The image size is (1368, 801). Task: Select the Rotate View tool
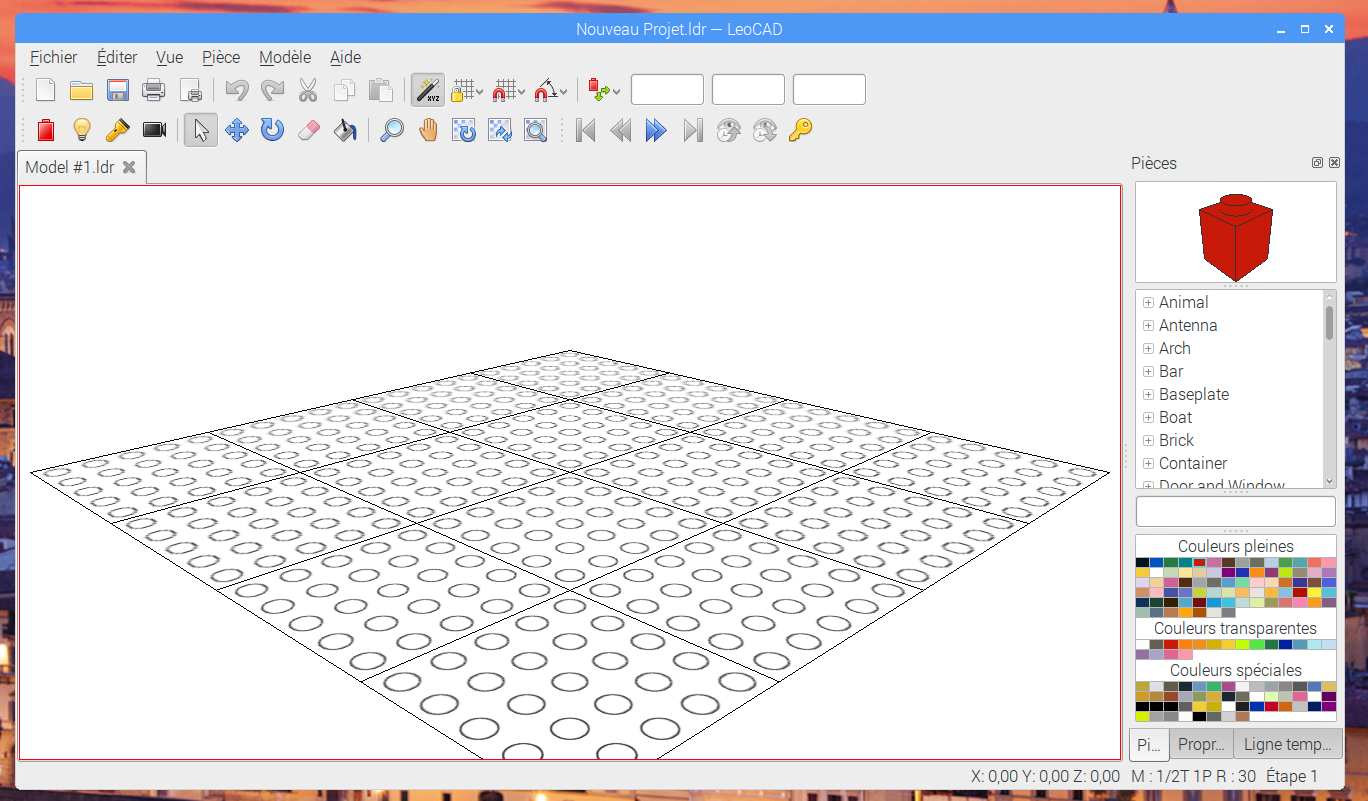[x=464, y=130]
